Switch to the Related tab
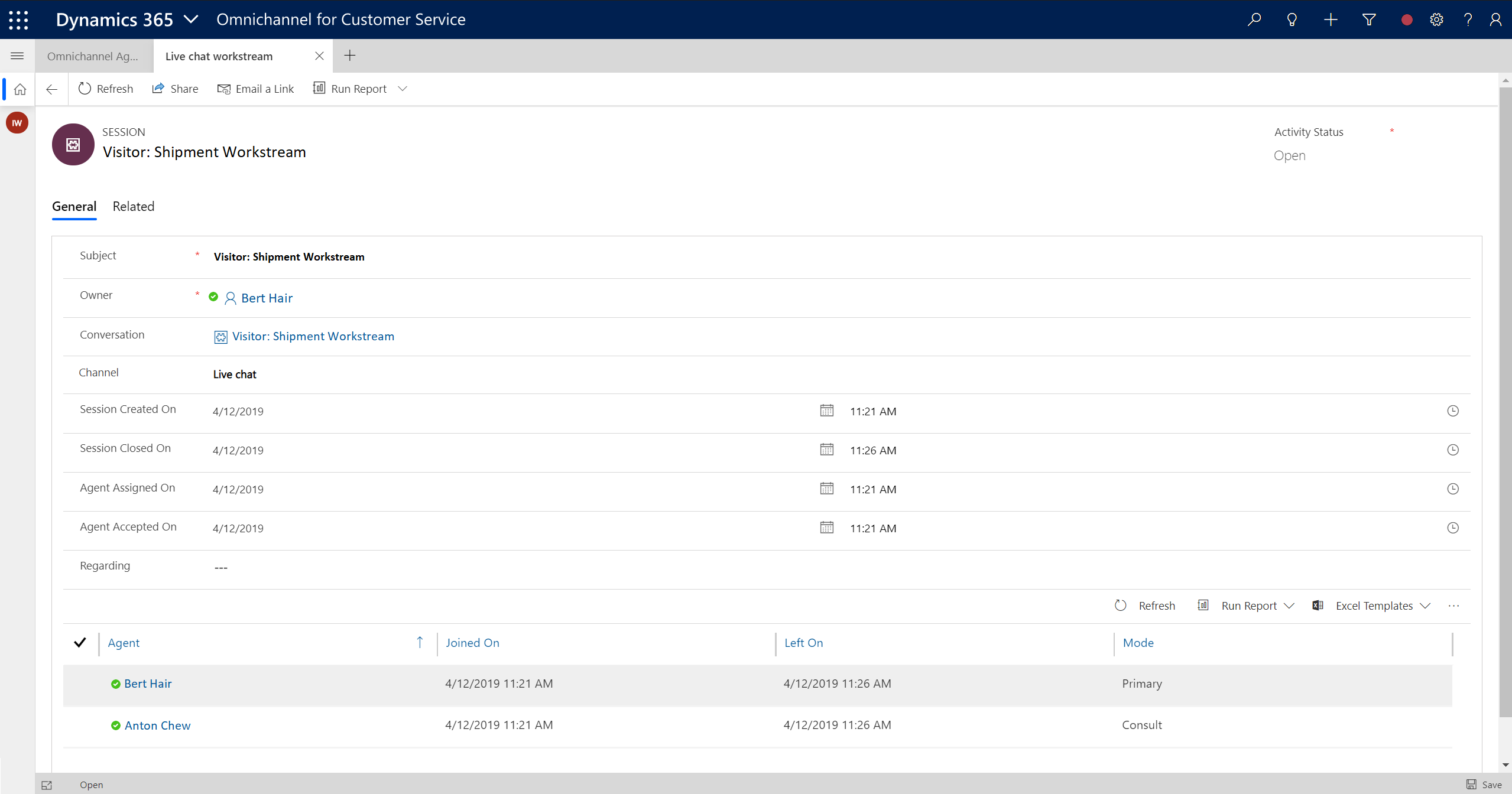1512x794 pixels. 132,206
